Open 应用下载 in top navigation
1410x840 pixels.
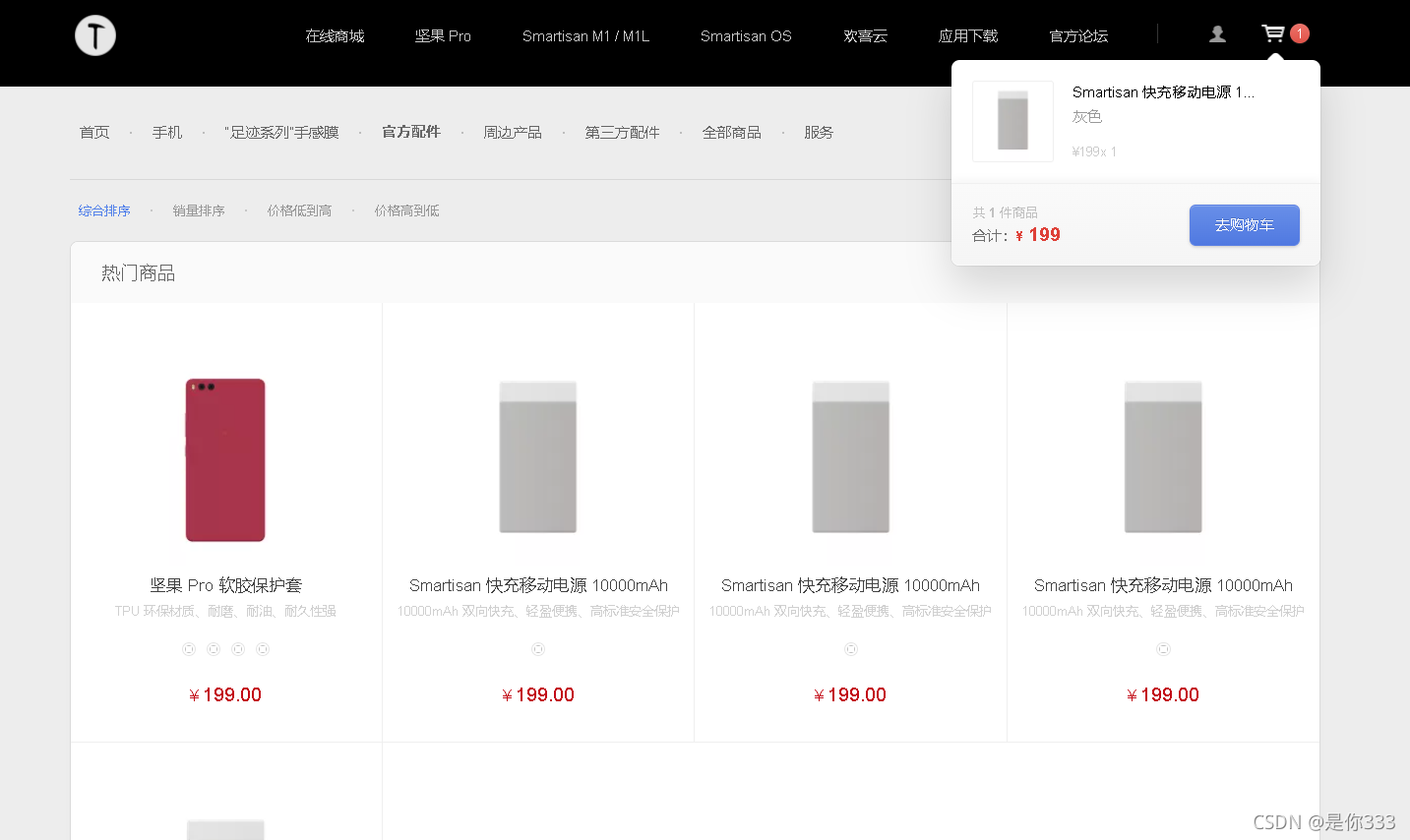pos(968,36)
